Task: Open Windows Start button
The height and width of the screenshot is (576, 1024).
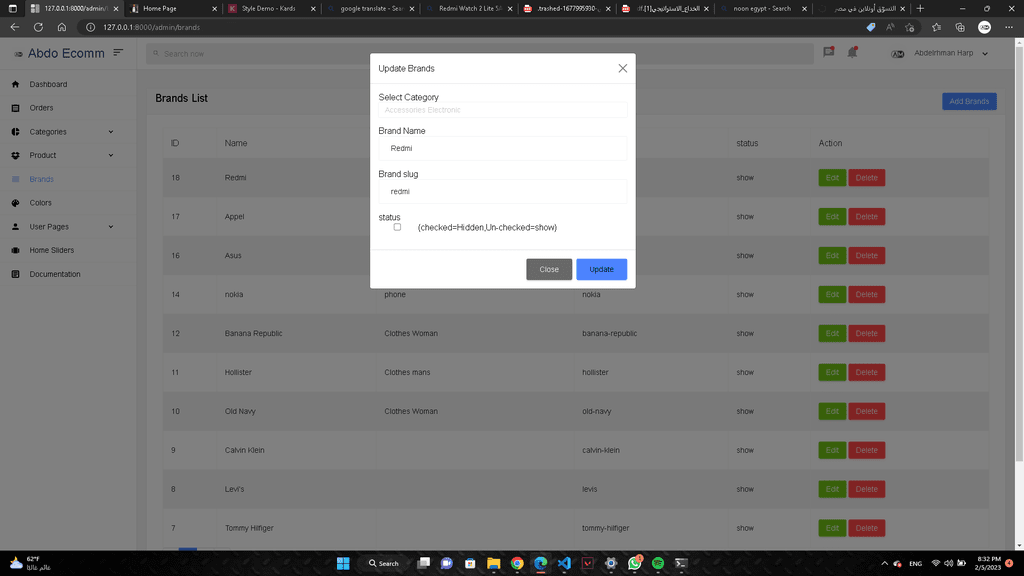Action: point(343,563)
